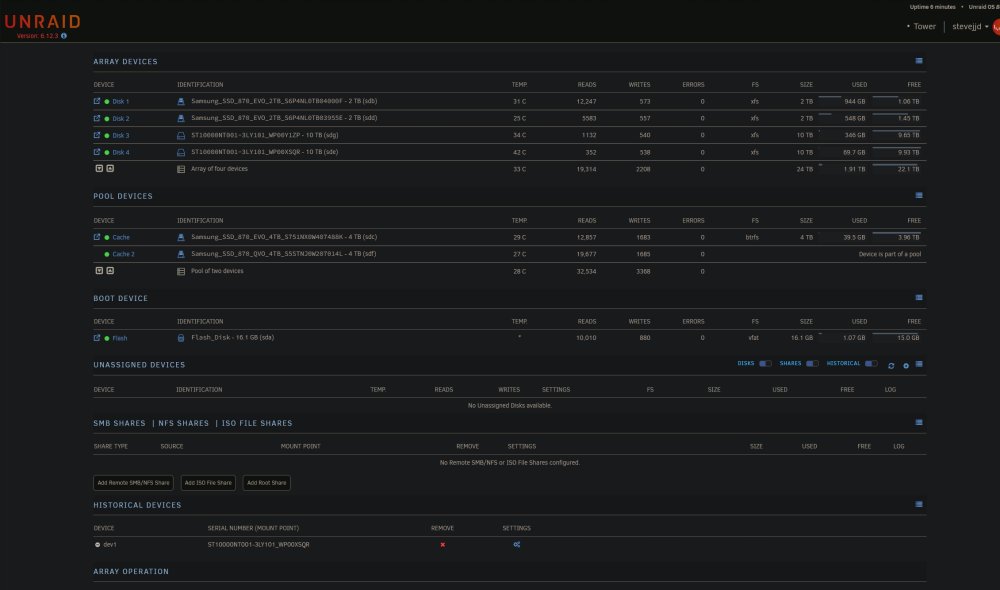Collapse the Historical Devices section via menu icon
Screen dimensions: 1000x590
pos(919,504)
